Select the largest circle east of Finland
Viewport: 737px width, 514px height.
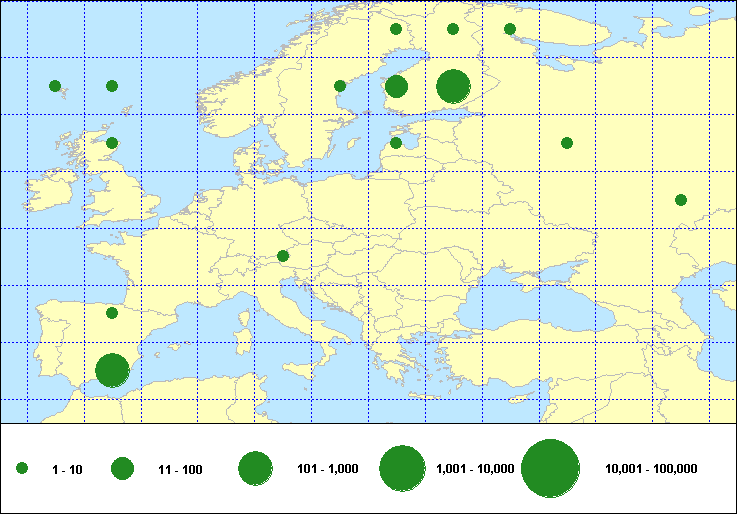[453, 86]
